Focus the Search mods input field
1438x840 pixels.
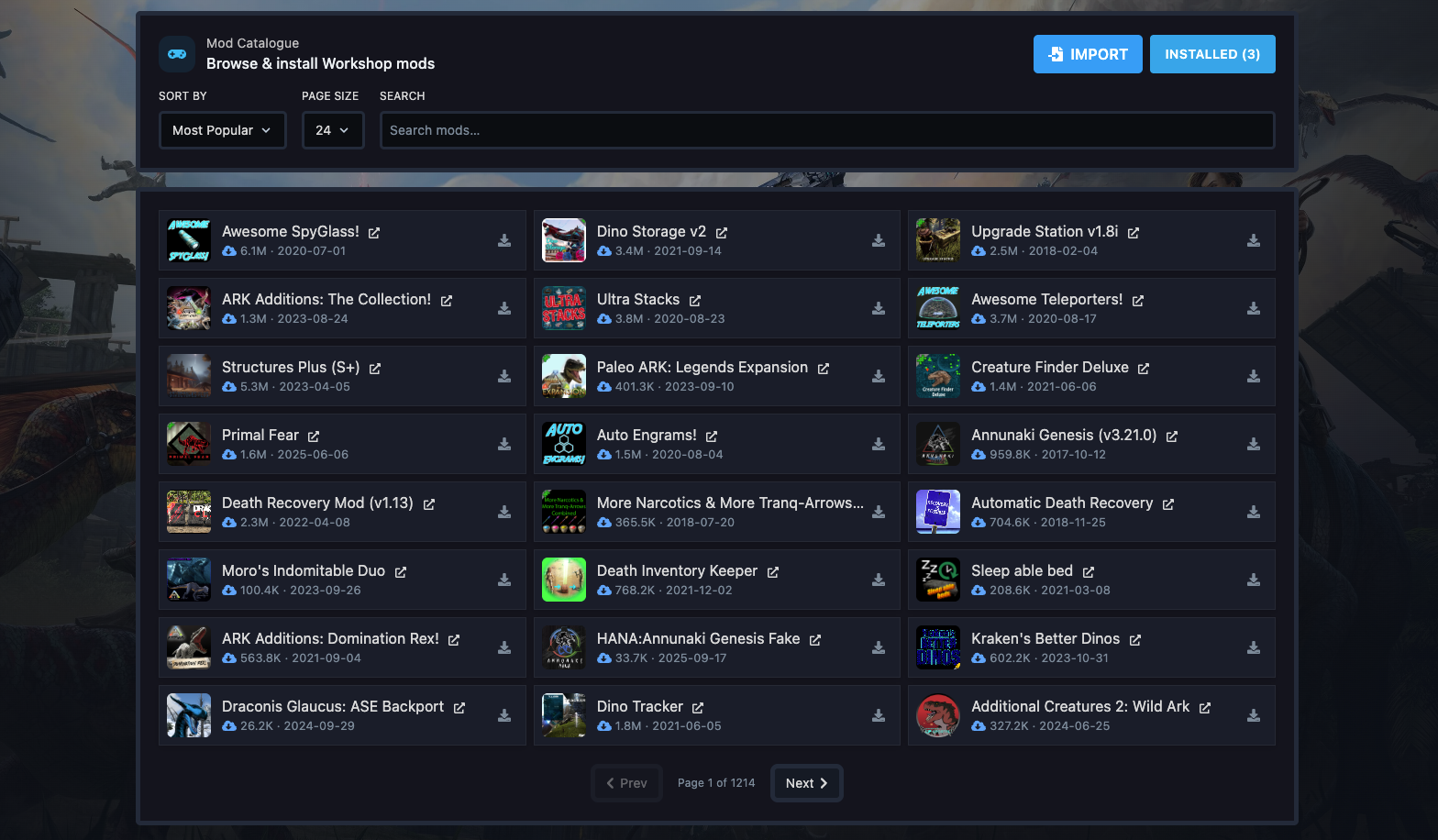pyautogui.click(x=827, y=130)
